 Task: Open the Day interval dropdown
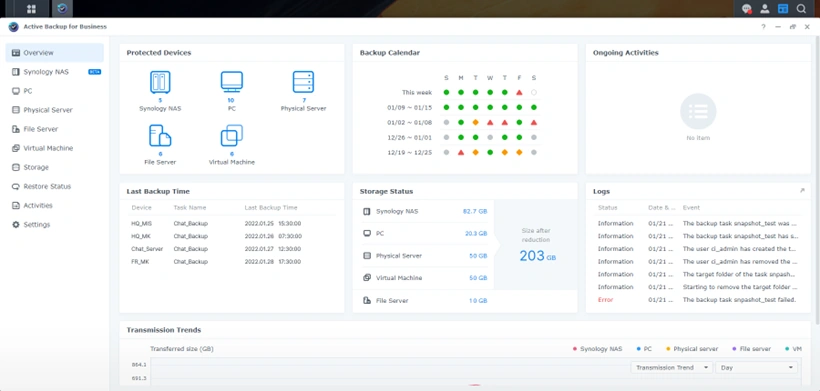(x=757, y=367)
